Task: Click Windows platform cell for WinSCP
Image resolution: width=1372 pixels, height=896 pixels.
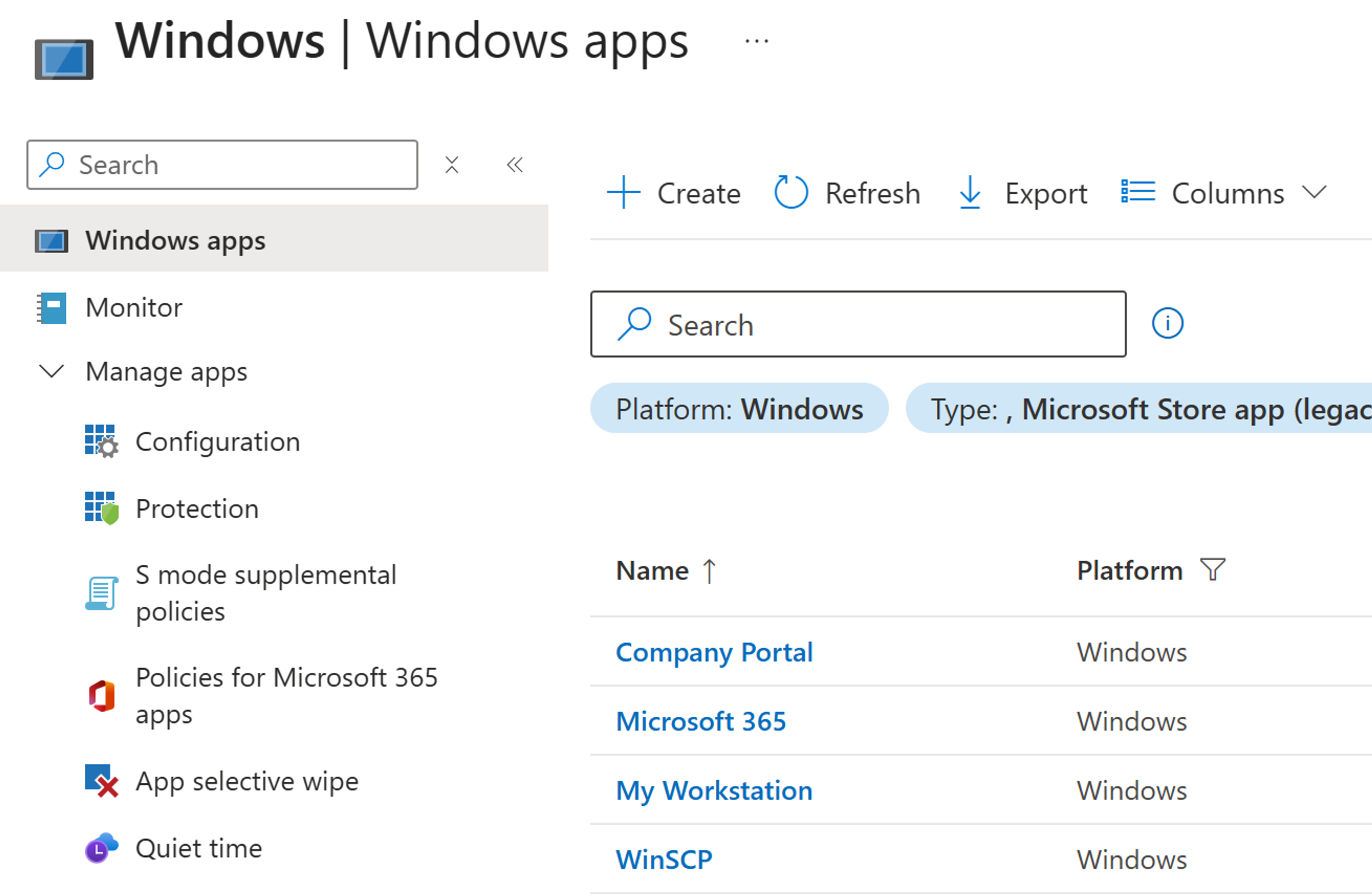Action: click(x=1132, y=860)
